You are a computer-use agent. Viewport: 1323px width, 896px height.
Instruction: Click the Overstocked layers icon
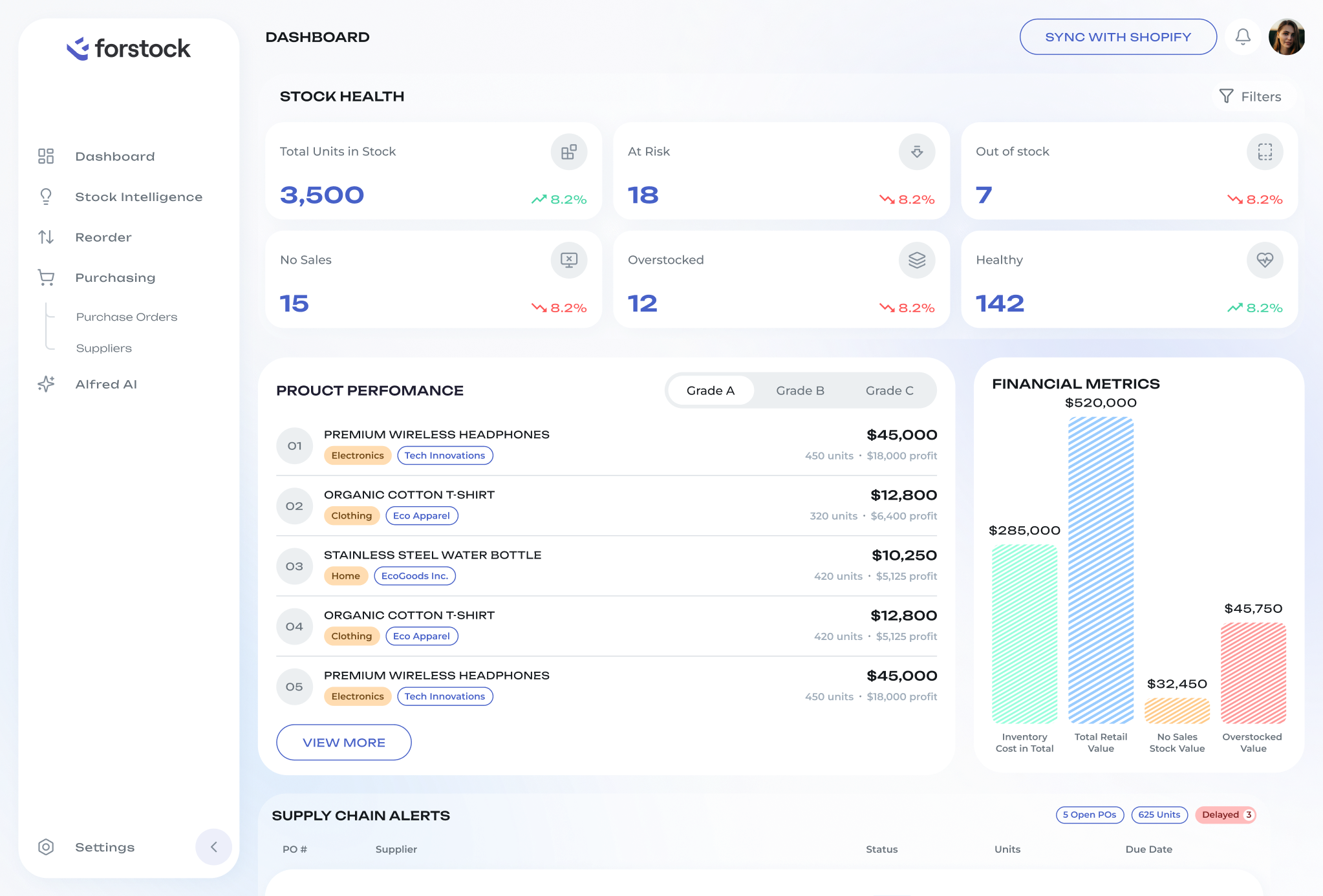916,261
